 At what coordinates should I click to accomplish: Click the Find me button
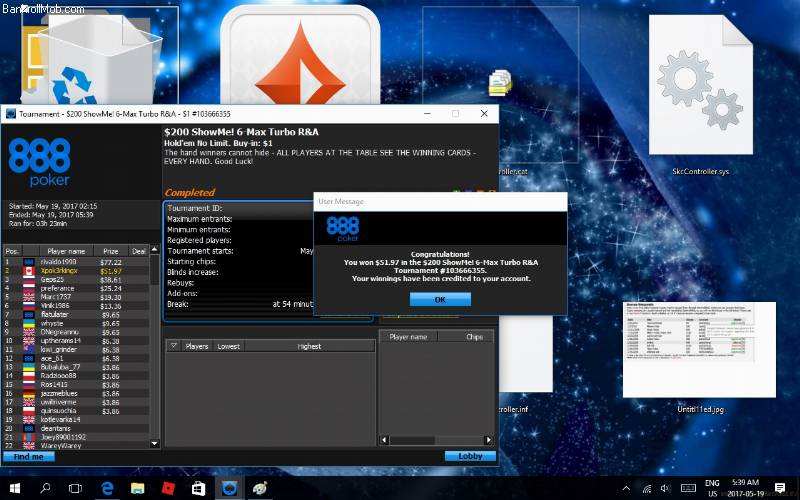pos(29,457)
